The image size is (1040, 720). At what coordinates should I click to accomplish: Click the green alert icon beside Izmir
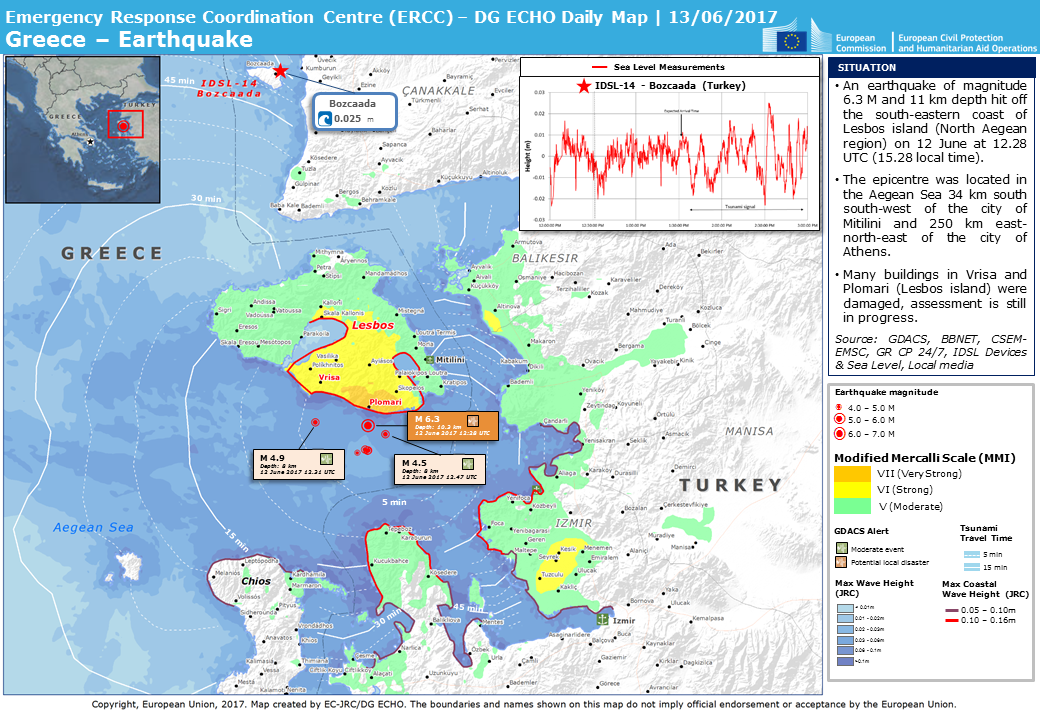coord(602,619)
